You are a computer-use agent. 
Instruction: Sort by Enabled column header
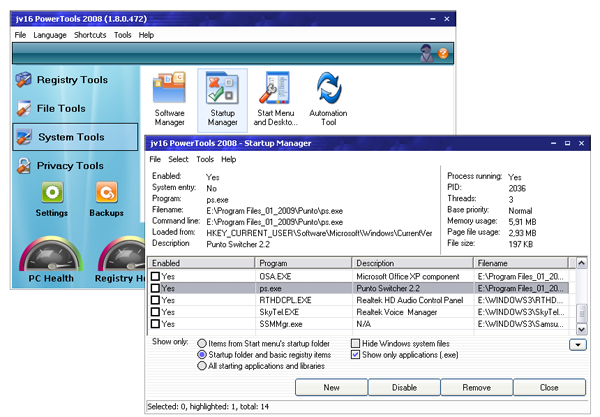pos(201,263)
